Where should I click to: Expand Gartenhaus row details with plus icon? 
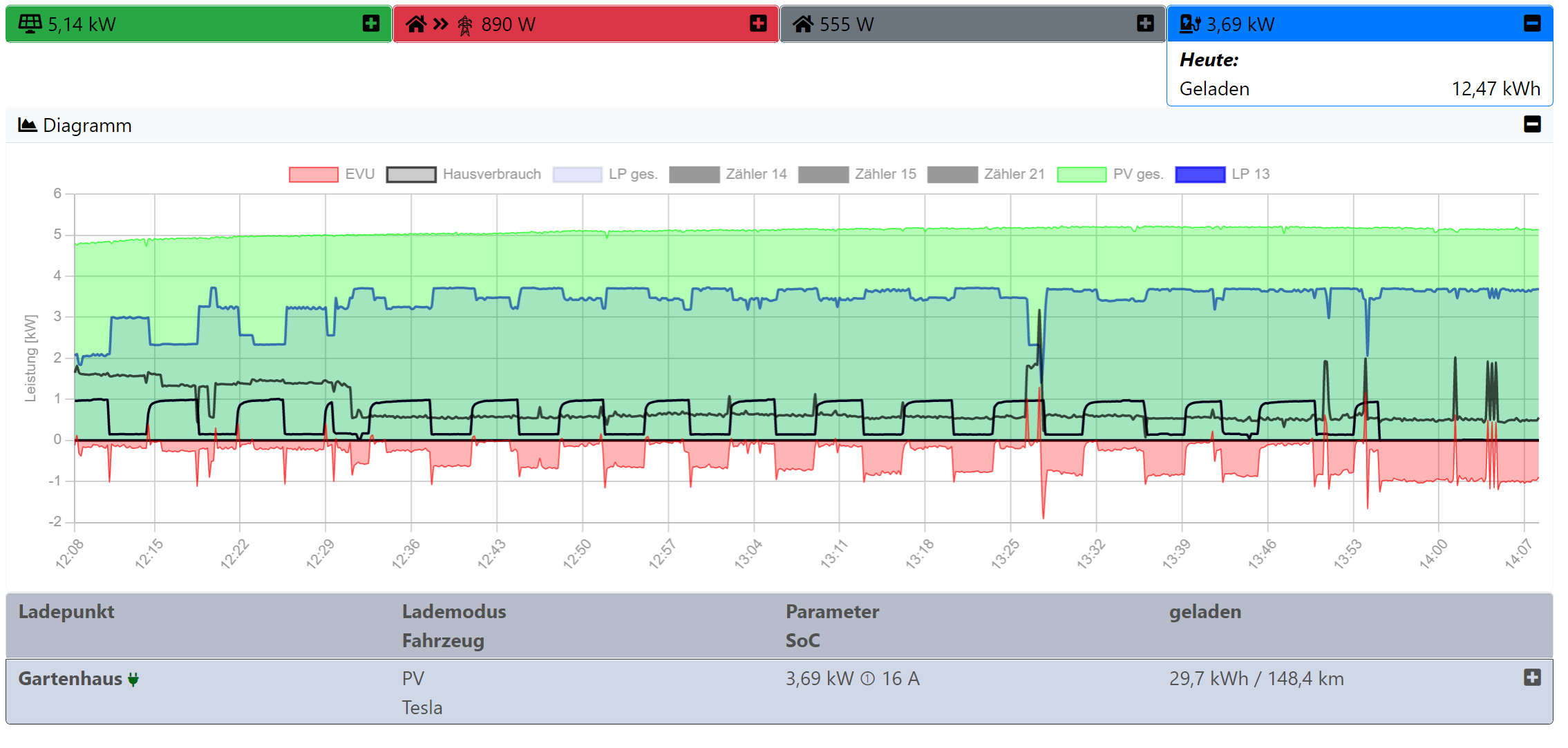coord(1532,678)
